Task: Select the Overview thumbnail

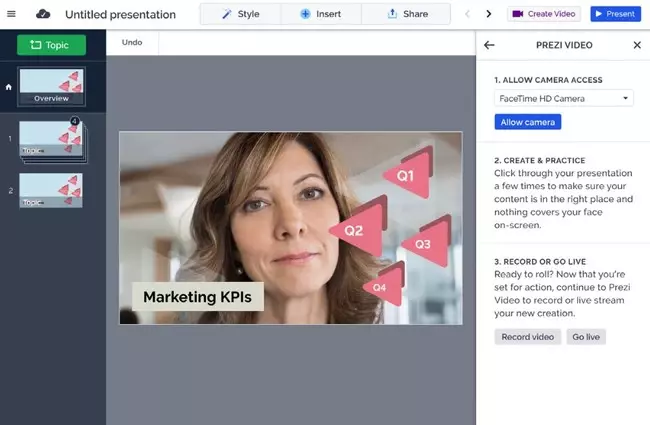Action: 52,86
